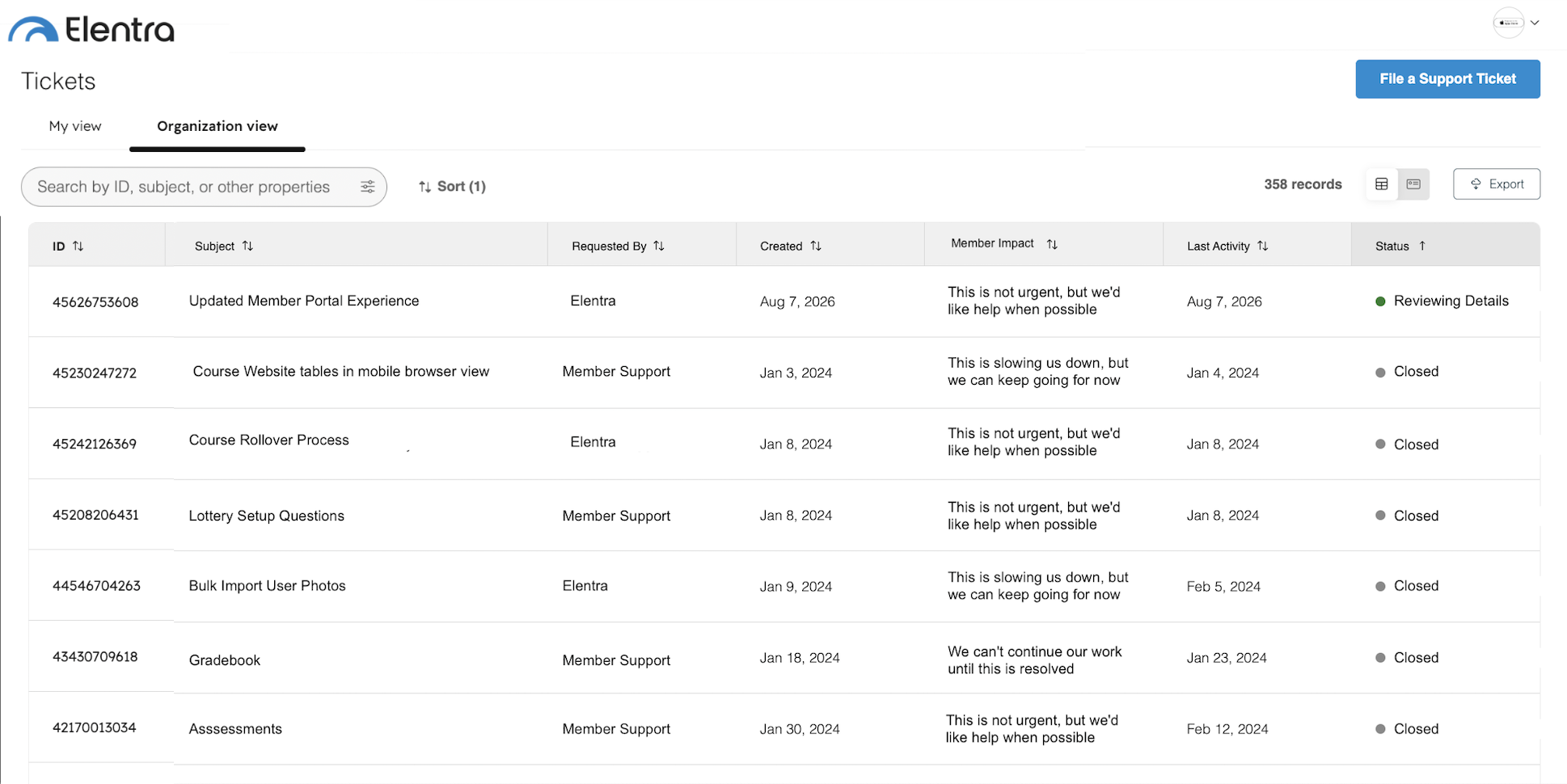Open the user avatar in top corner
The image size is (1567, 784).
[x=1508, y=23]
